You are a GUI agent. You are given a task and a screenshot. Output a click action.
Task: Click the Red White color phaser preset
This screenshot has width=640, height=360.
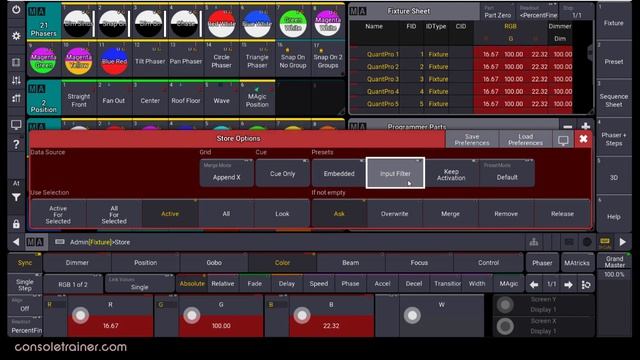tap(222, 23)
